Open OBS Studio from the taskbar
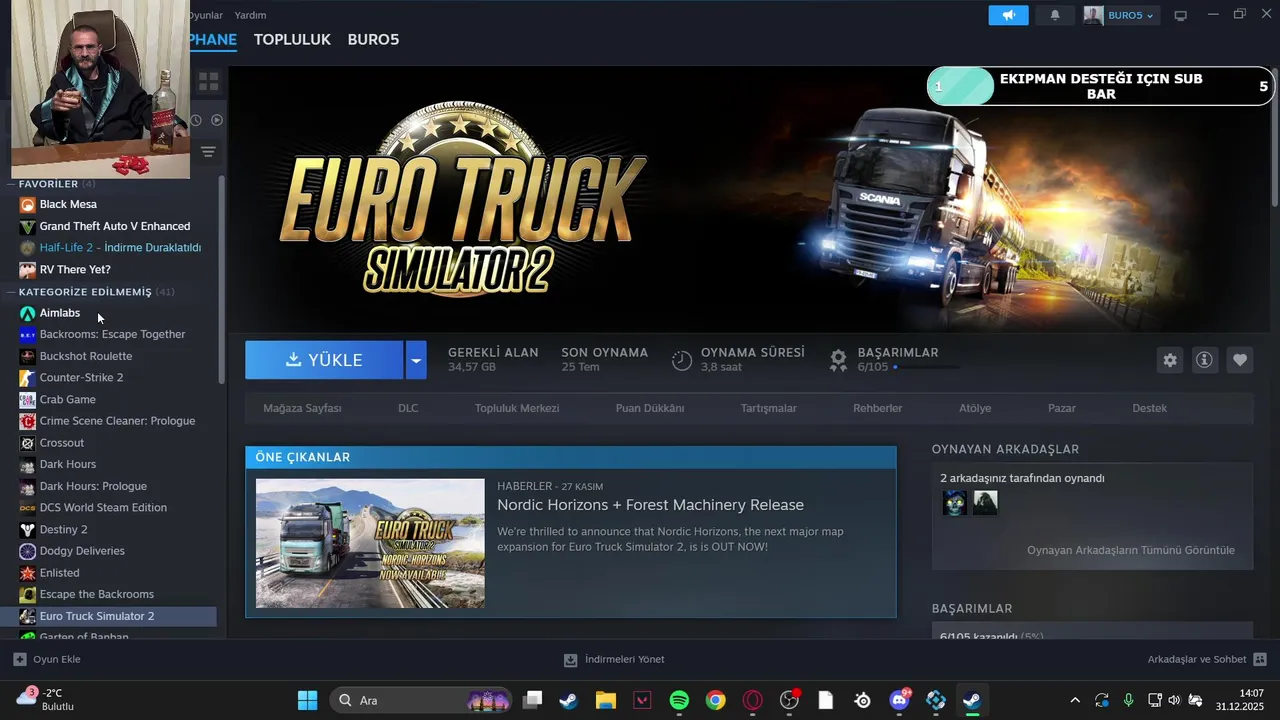Screen dimensions: 1280x720 click(789, 700)
